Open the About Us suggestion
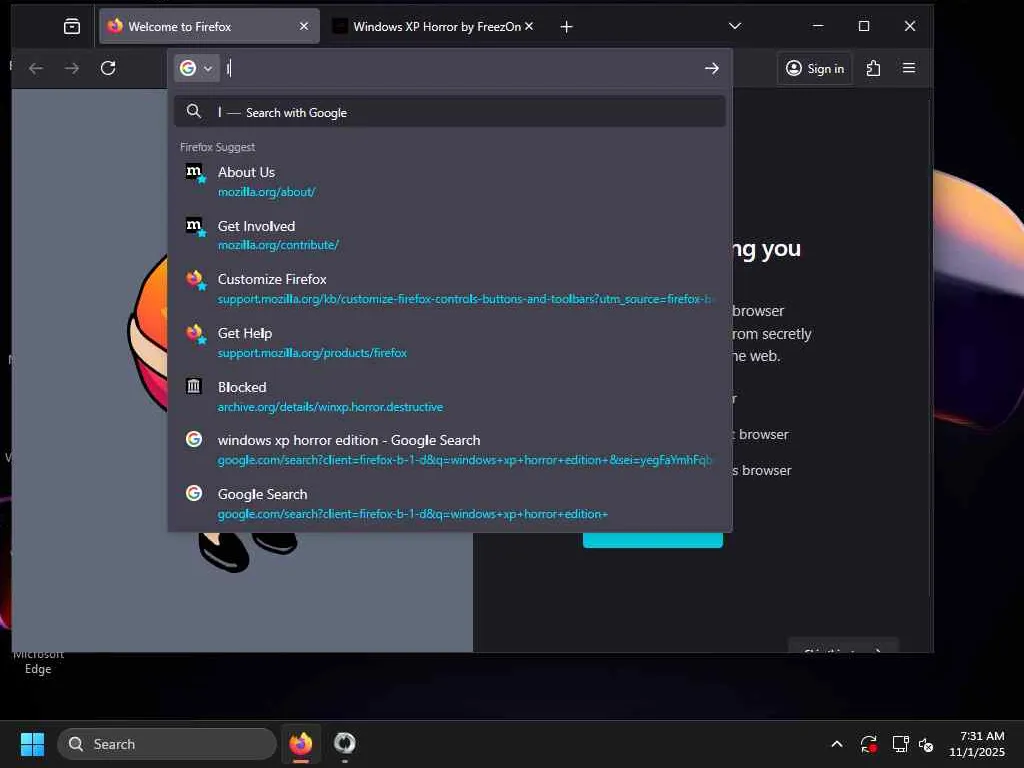1024x768 pixels. (x=449, y=181)
